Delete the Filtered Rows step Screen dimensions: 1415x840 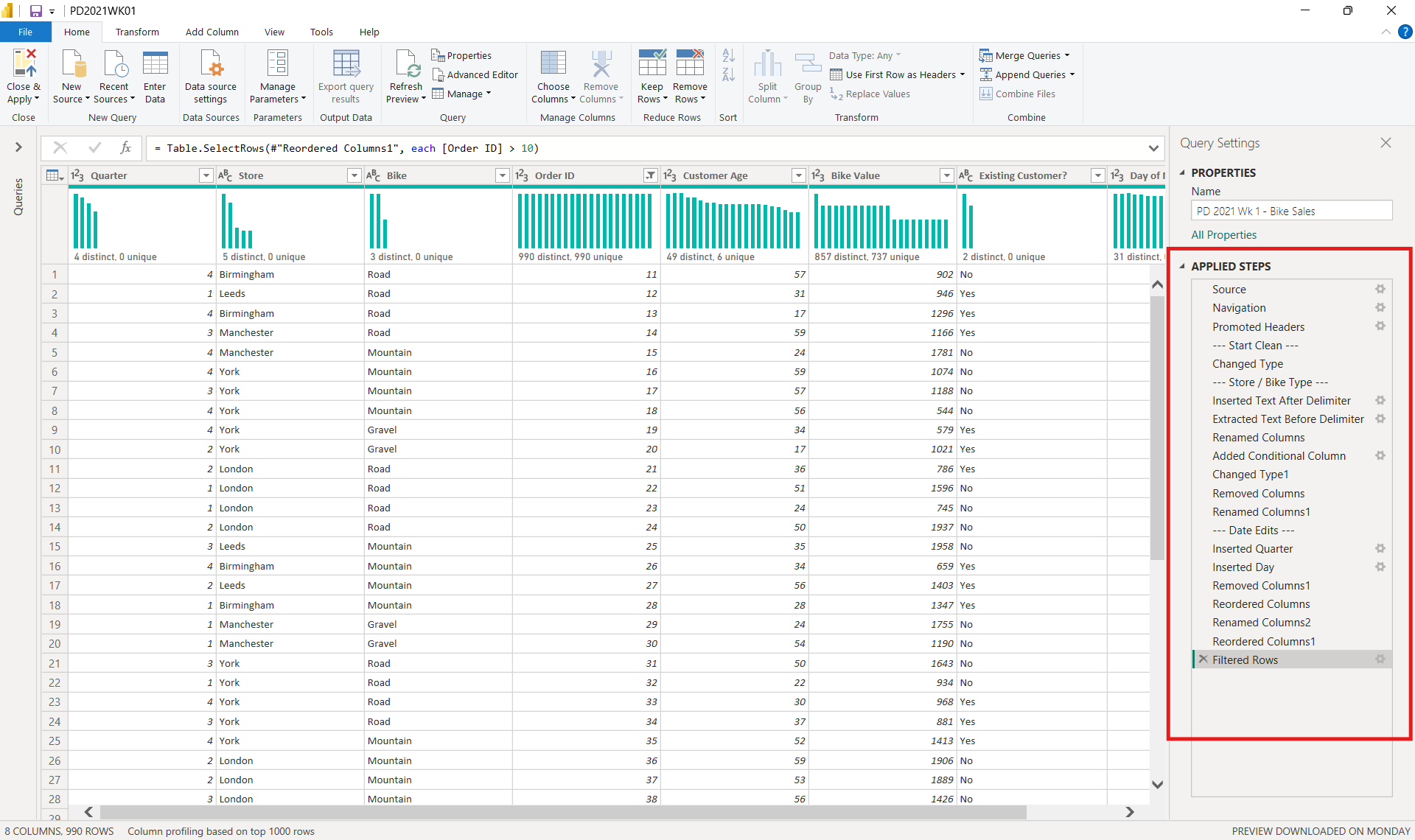1203,659
